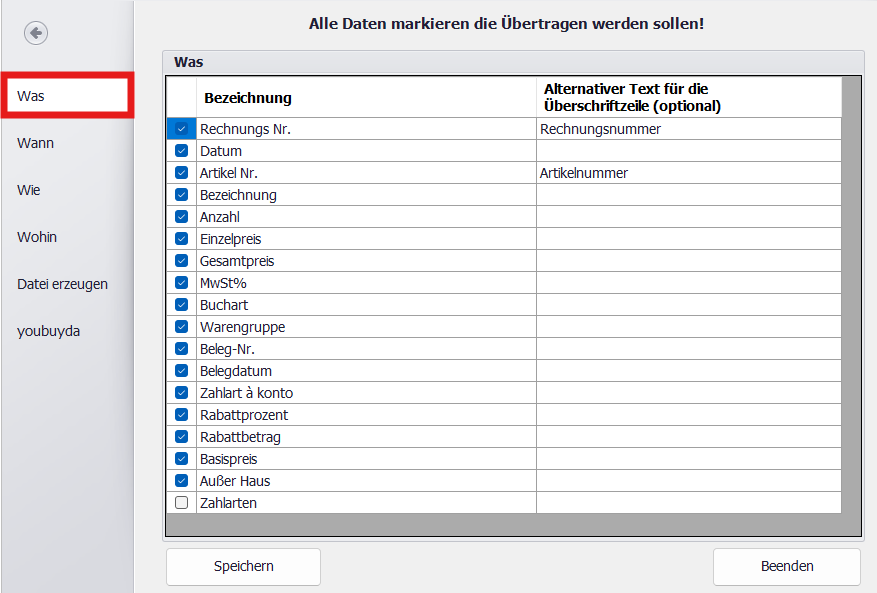
Task: Click the back arrow icon
Action: 36,34
